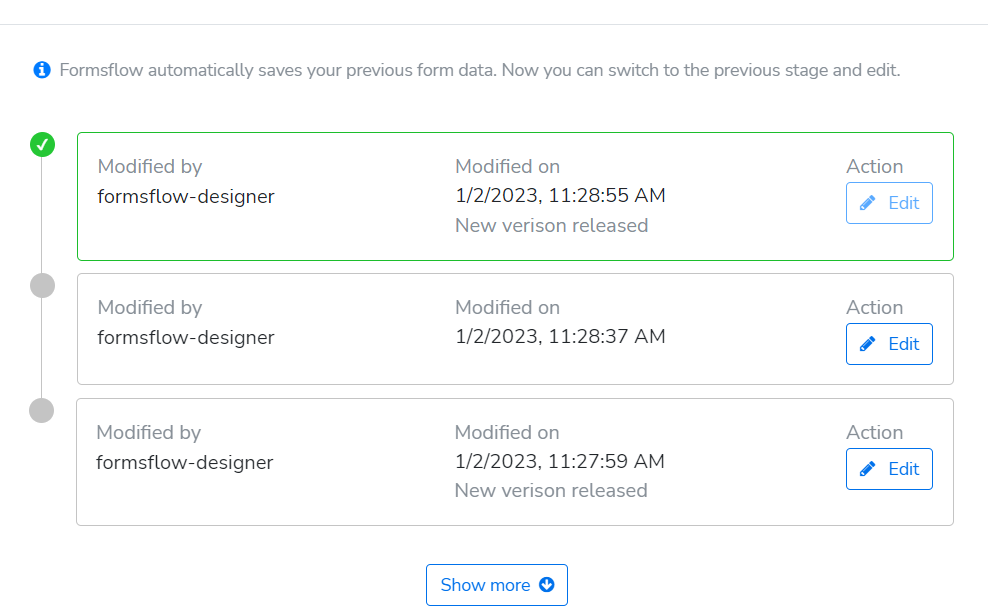Expand more versions using Show more

pos(496,585)
